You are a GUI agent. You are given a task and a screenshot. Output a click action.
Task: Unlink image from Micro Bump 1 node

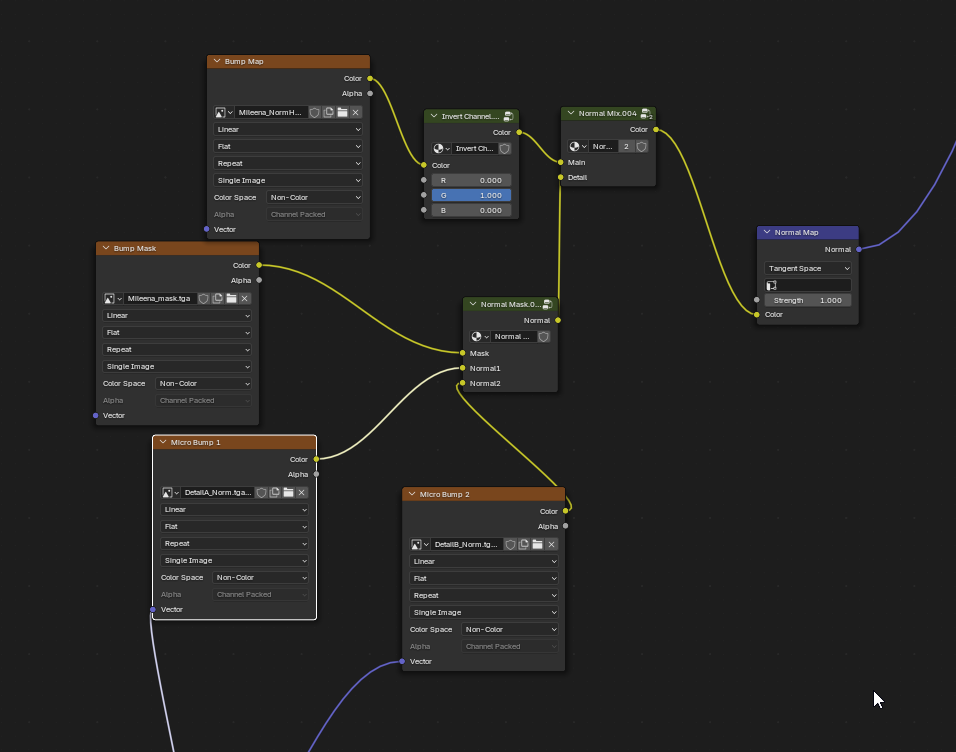coord(302,492)
